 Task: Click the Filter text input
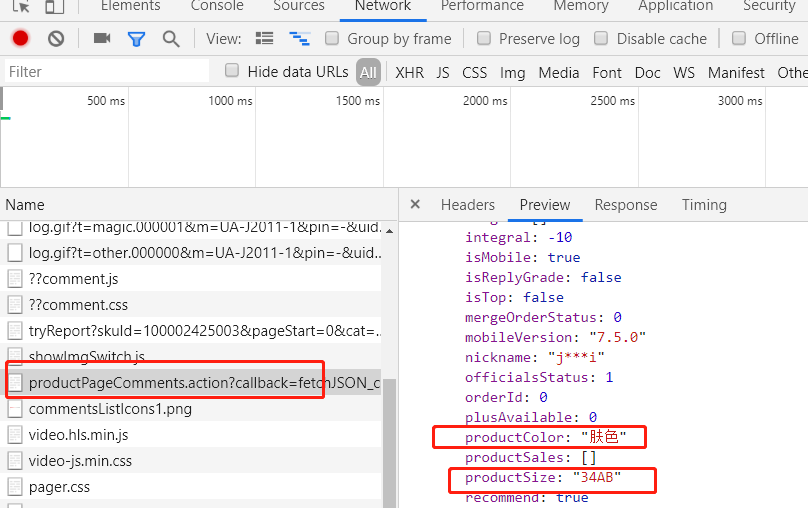click(x=107, y=71)
